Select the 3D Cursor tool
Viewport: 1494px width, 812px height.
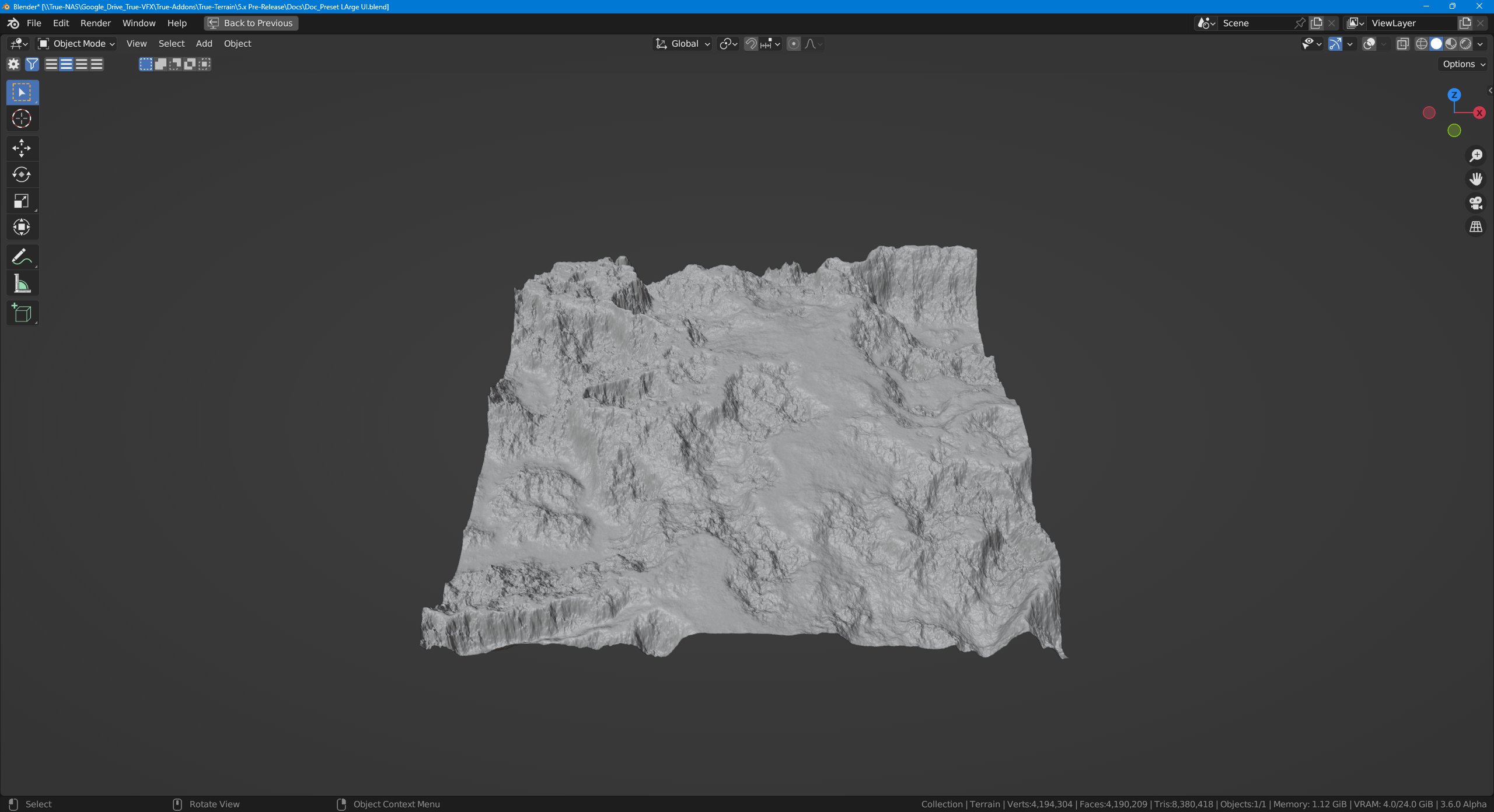(22, 119)
